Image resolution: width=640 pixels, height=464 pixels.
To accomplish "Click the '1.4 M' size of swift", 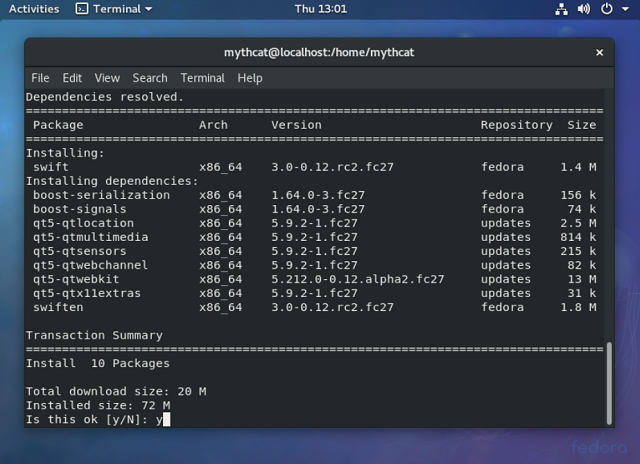I will [x=578, y=167].
